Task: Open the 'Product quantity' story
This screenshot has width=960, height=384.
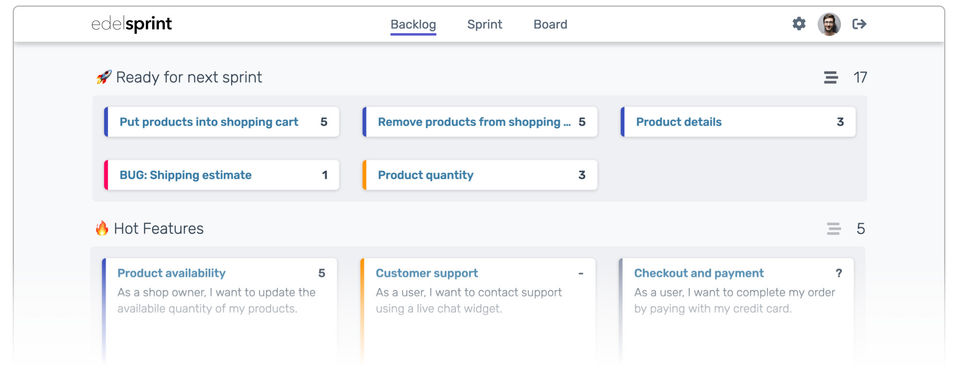Action: point(480,175)
